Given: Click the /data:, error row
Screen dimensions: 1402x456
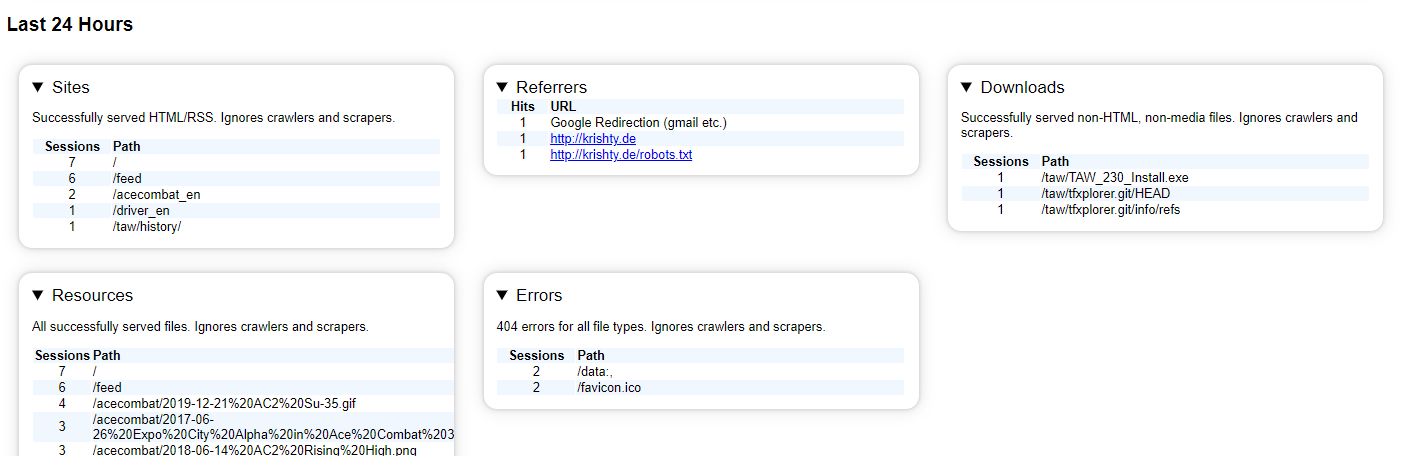Looking at the screenshot, I should [x=700, y=372].
